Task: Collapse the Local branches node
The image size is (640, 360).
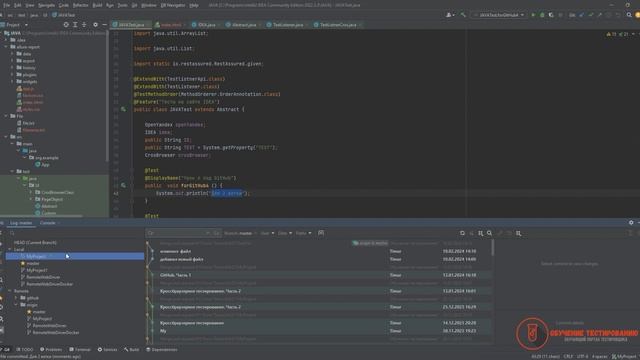Action: point(10,249)
